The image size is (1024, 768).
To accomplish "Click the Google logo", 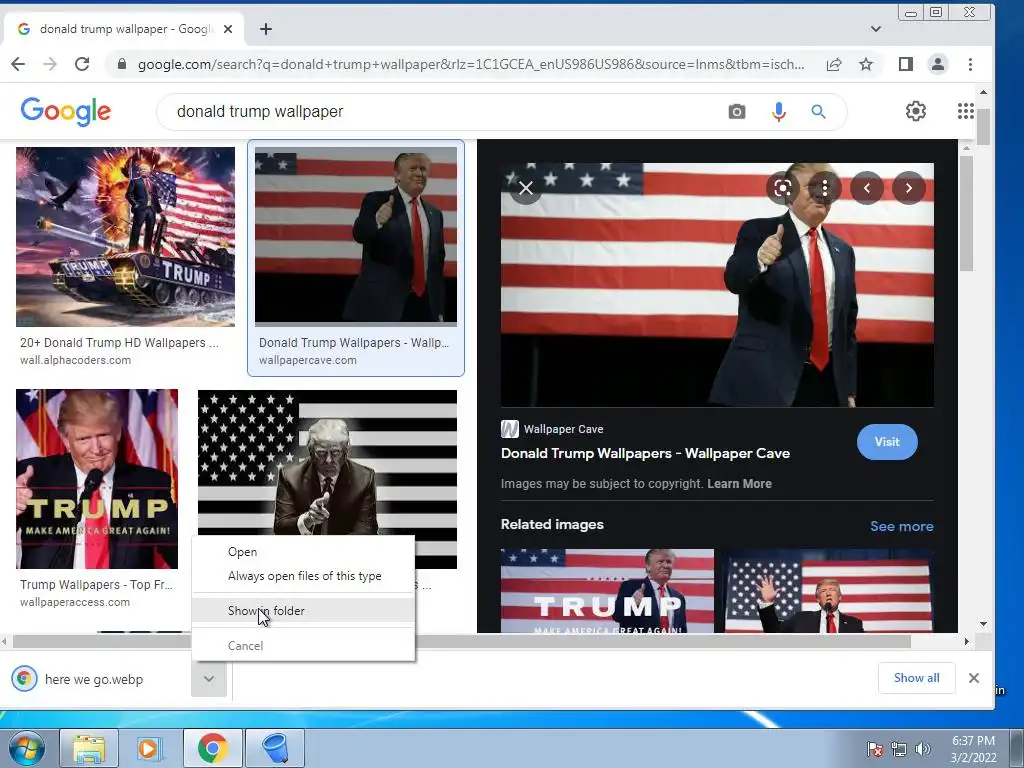I will pyautogui.click(x=65, y=112).
